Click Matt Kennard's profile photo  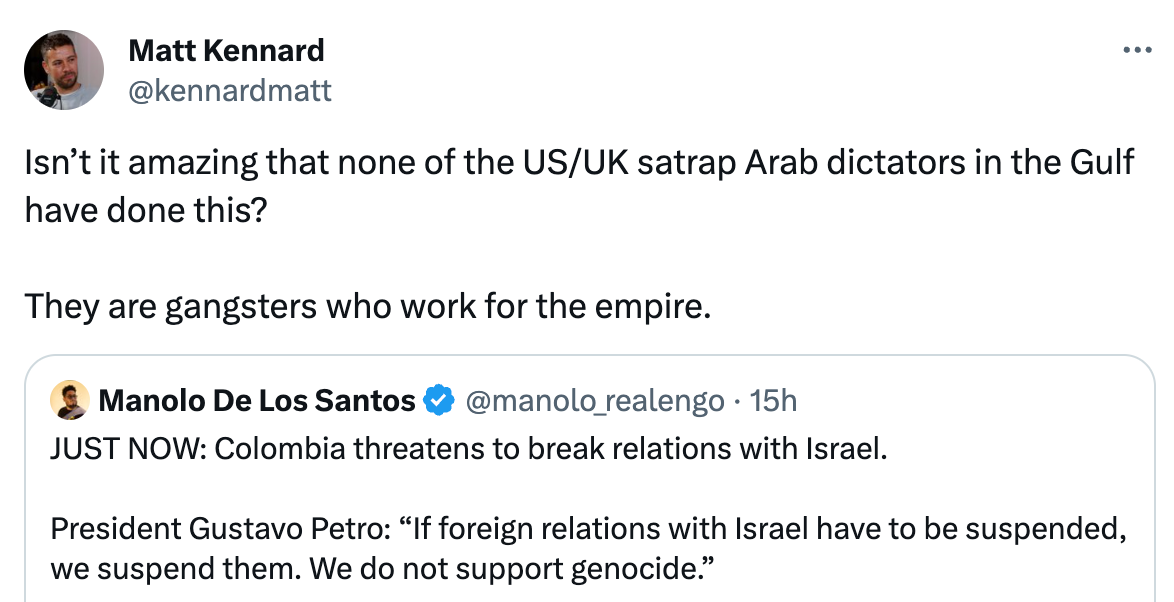64,69
